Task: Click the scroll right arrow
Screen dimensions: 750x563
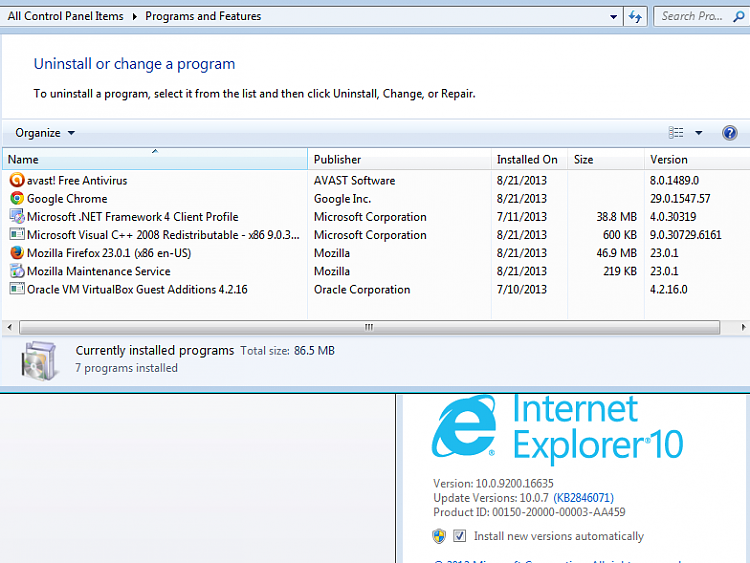Action: [743, 327]
